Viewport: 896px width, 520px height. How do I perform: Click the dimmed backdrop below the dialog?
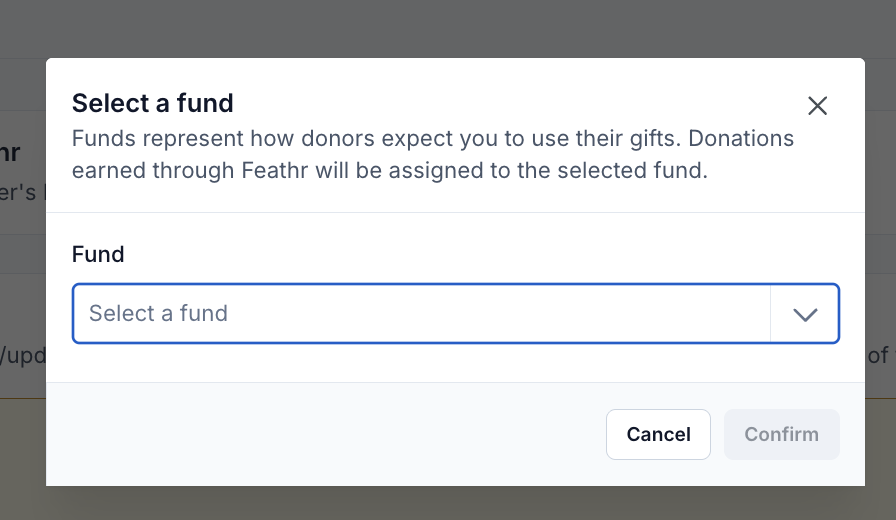point(448,503)
